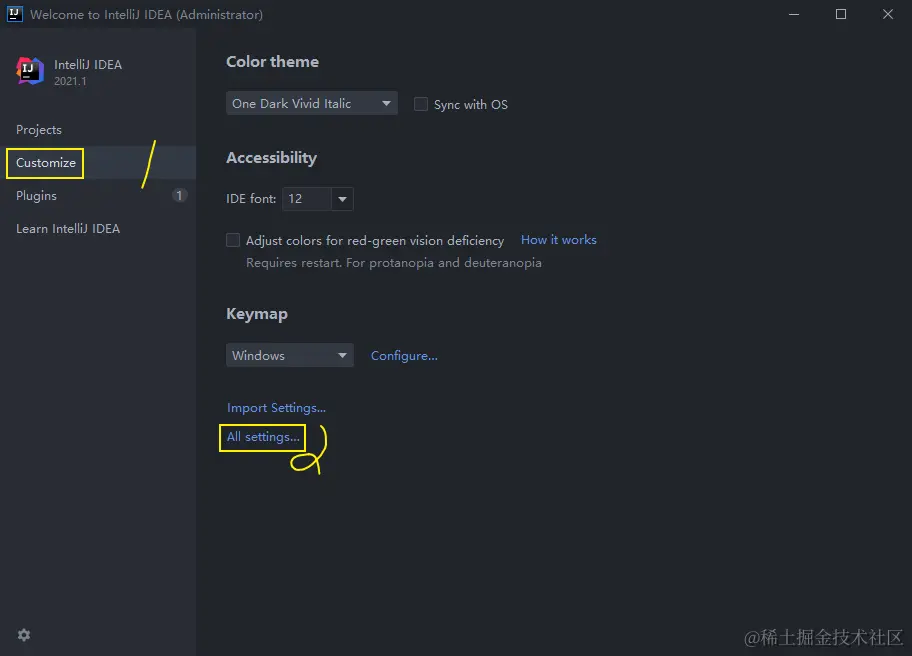
Task: Click the IntelliJ IDEA logo in sidebar
Action: (30, 71)
